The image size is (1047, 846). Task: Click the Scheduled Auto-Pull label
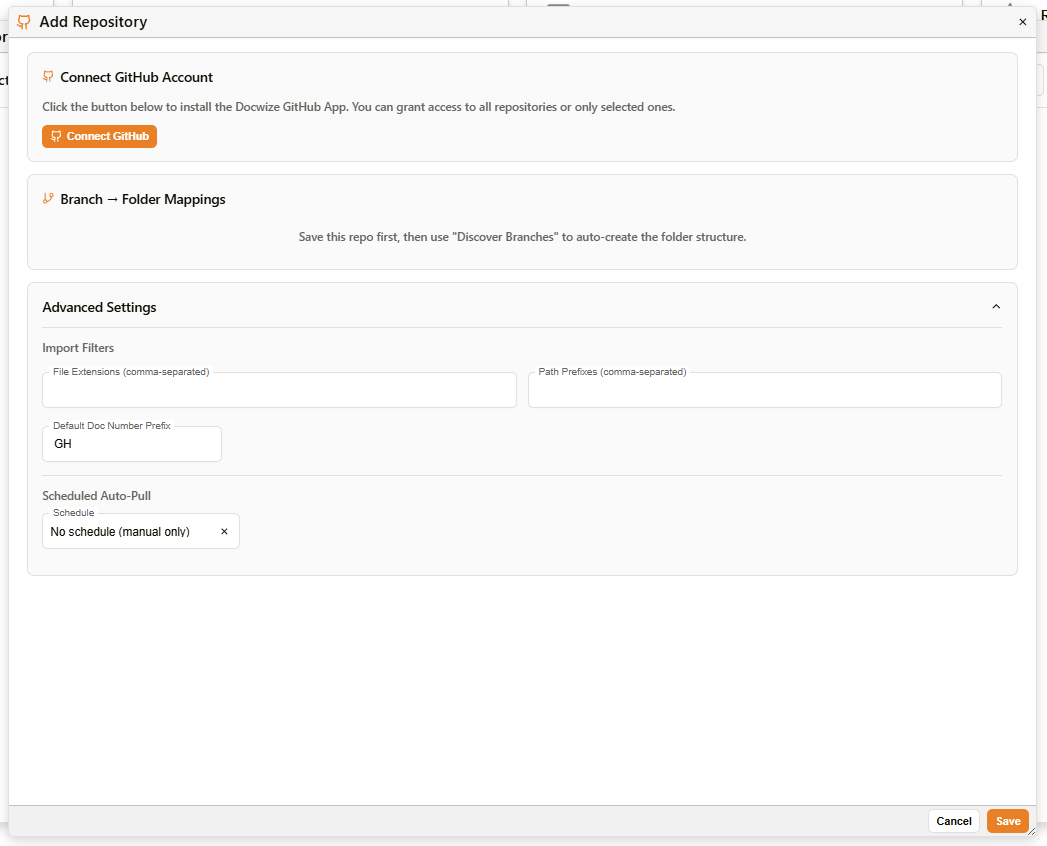[x=96, y=495]
